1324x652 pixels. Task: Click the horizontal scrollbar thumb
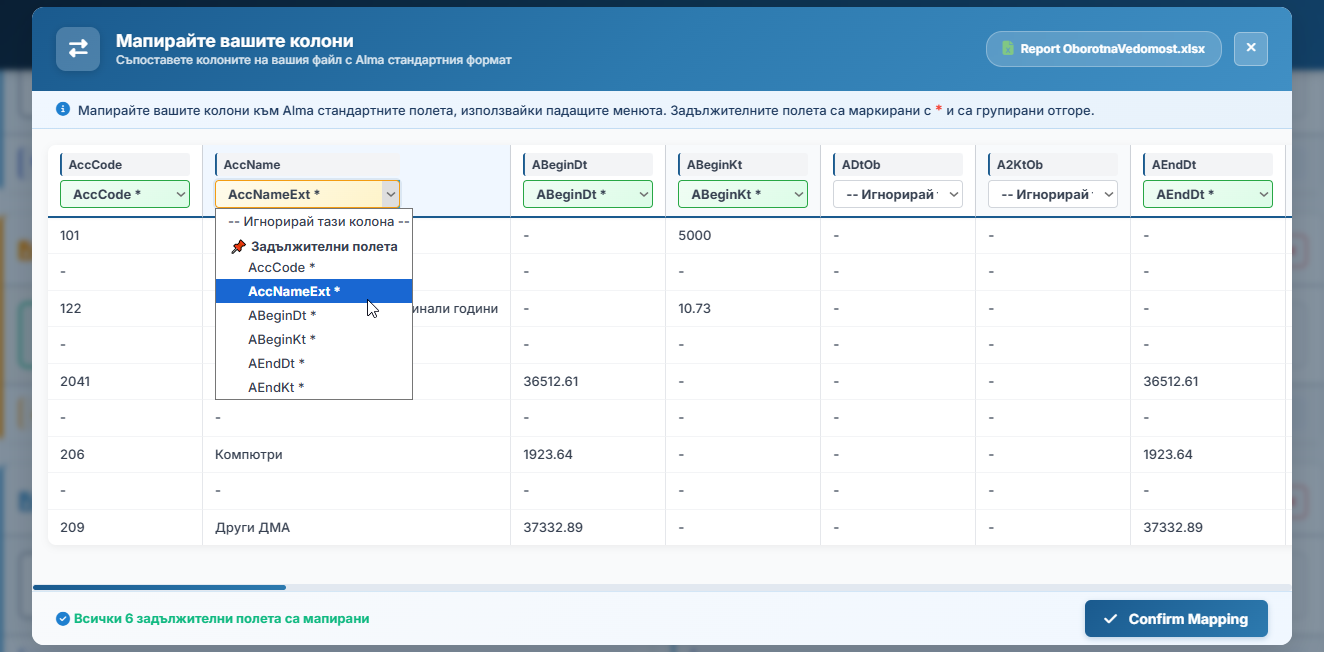coord(160,587)
